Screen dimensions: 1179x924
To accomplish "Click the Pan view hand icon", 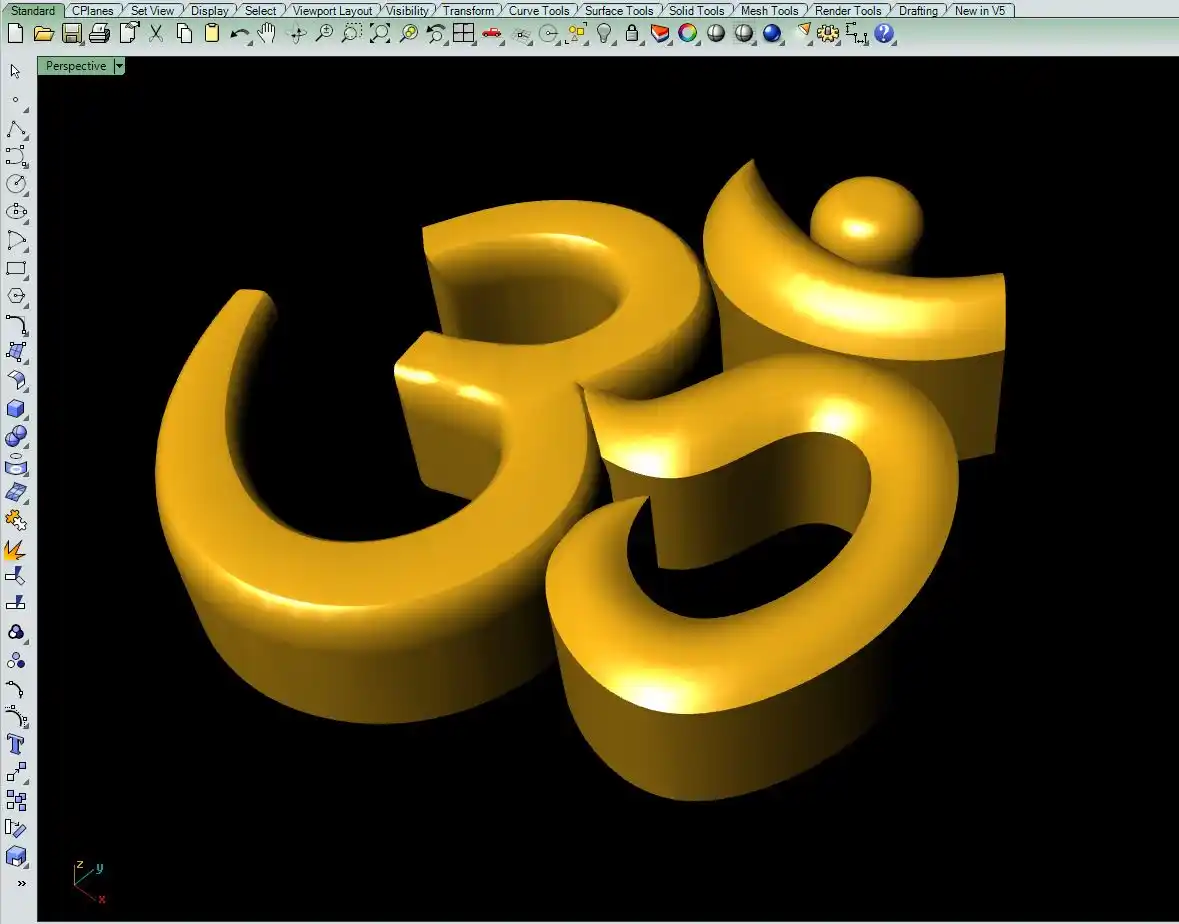I will click(267, 33).
